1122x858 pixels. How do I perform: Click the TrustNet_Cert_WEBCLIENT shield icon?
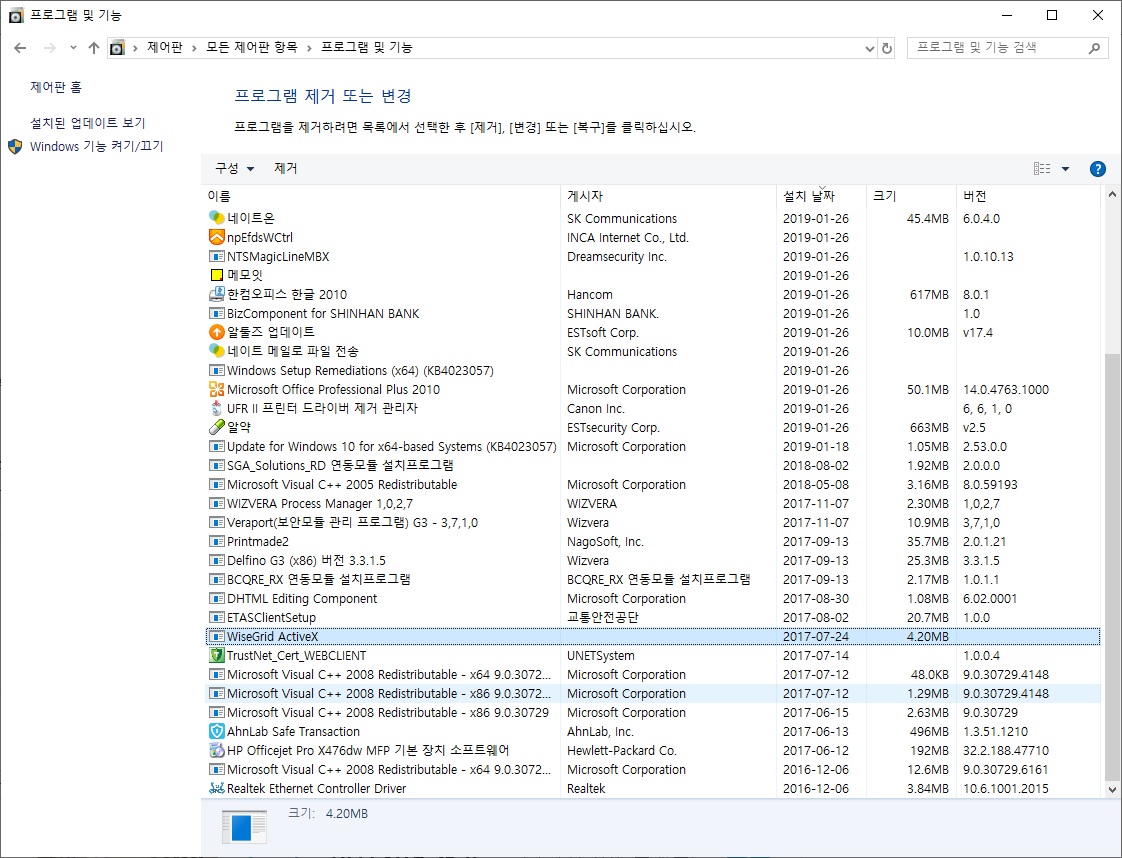pos(216,655)
